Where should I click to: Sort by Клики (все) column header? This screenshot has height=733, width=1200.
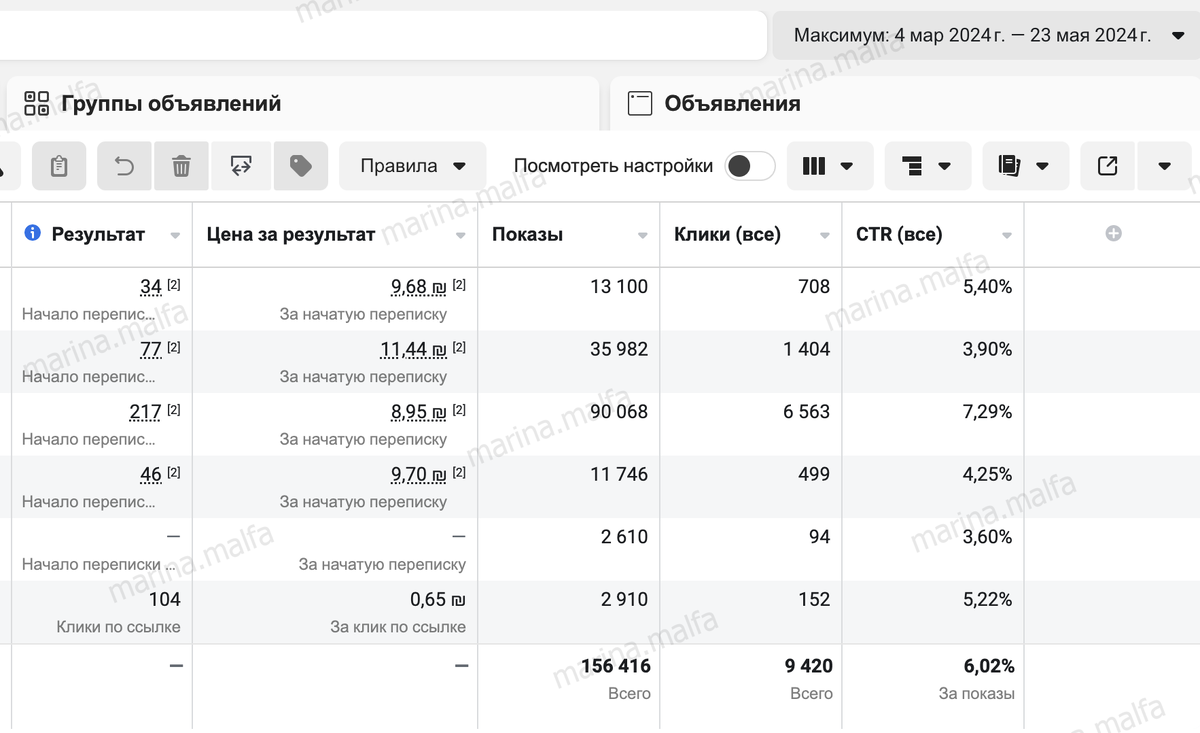click(x=727, y=235)
